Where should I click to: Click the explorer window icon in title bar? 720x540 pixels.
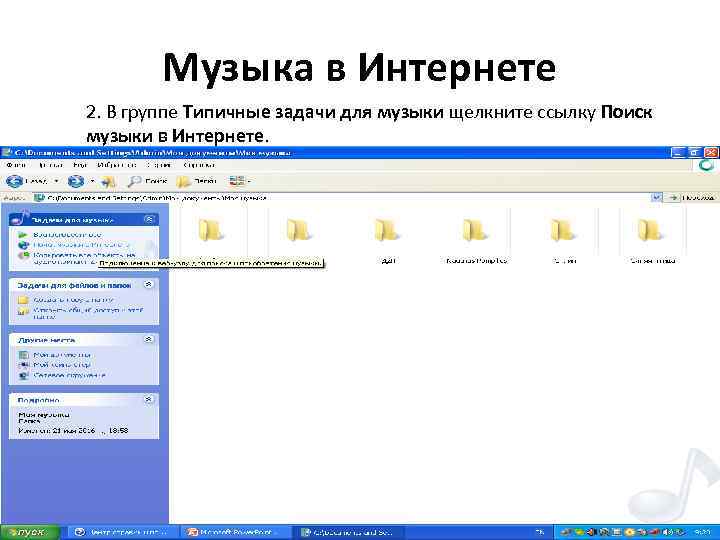(6, 152)
